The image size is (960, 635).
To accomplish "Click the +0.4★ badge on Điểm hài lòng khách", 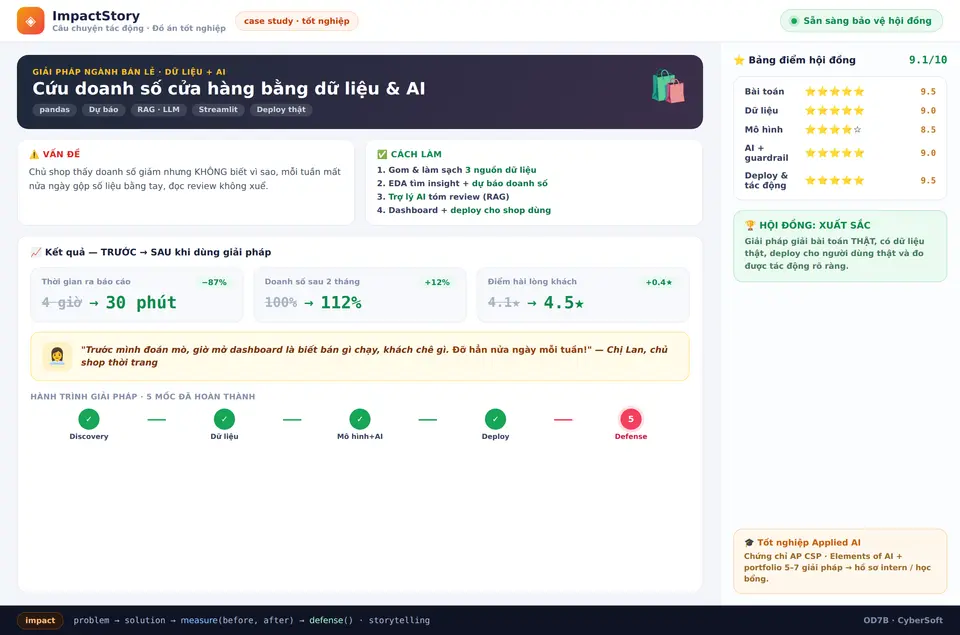I will click(659, 282).
